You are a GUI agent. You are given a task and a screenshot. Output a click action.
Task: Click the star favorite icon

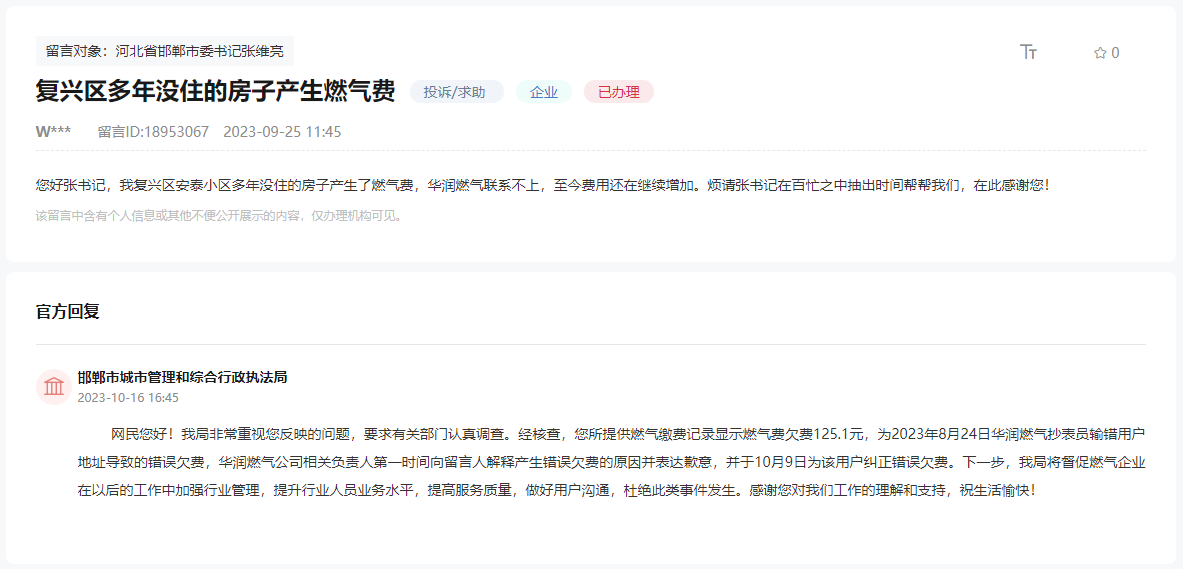point(1100,53)
